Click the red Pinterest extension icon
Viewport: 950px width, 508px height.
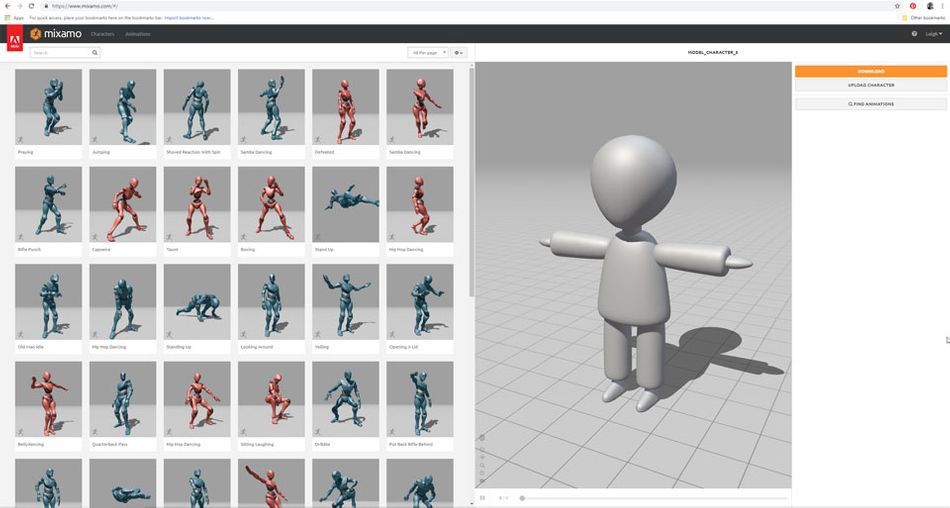(913, 6)
